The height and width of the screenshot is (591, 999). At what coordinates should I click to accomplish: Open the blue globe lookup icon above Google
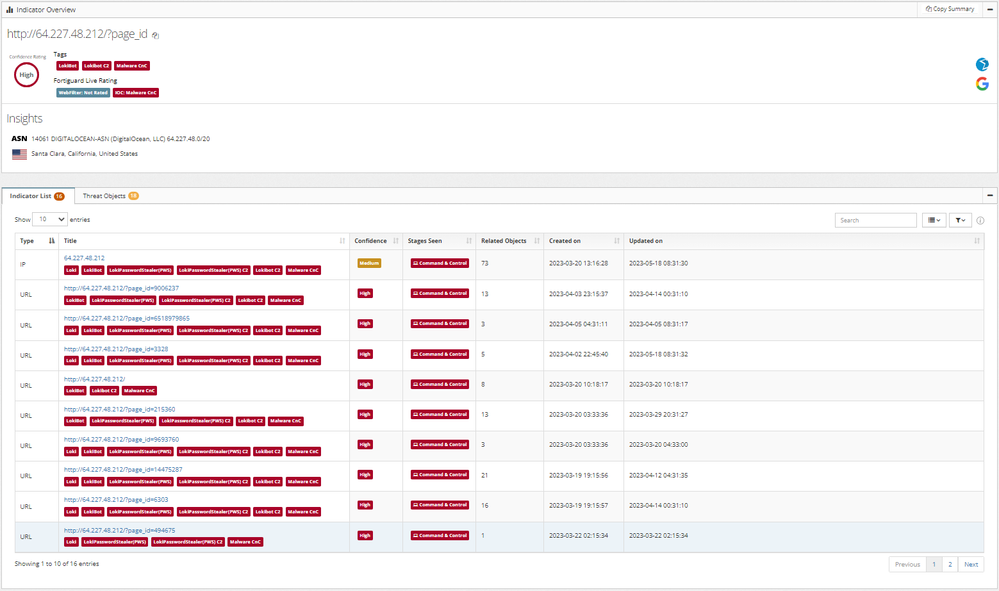[x=982, y=64]
